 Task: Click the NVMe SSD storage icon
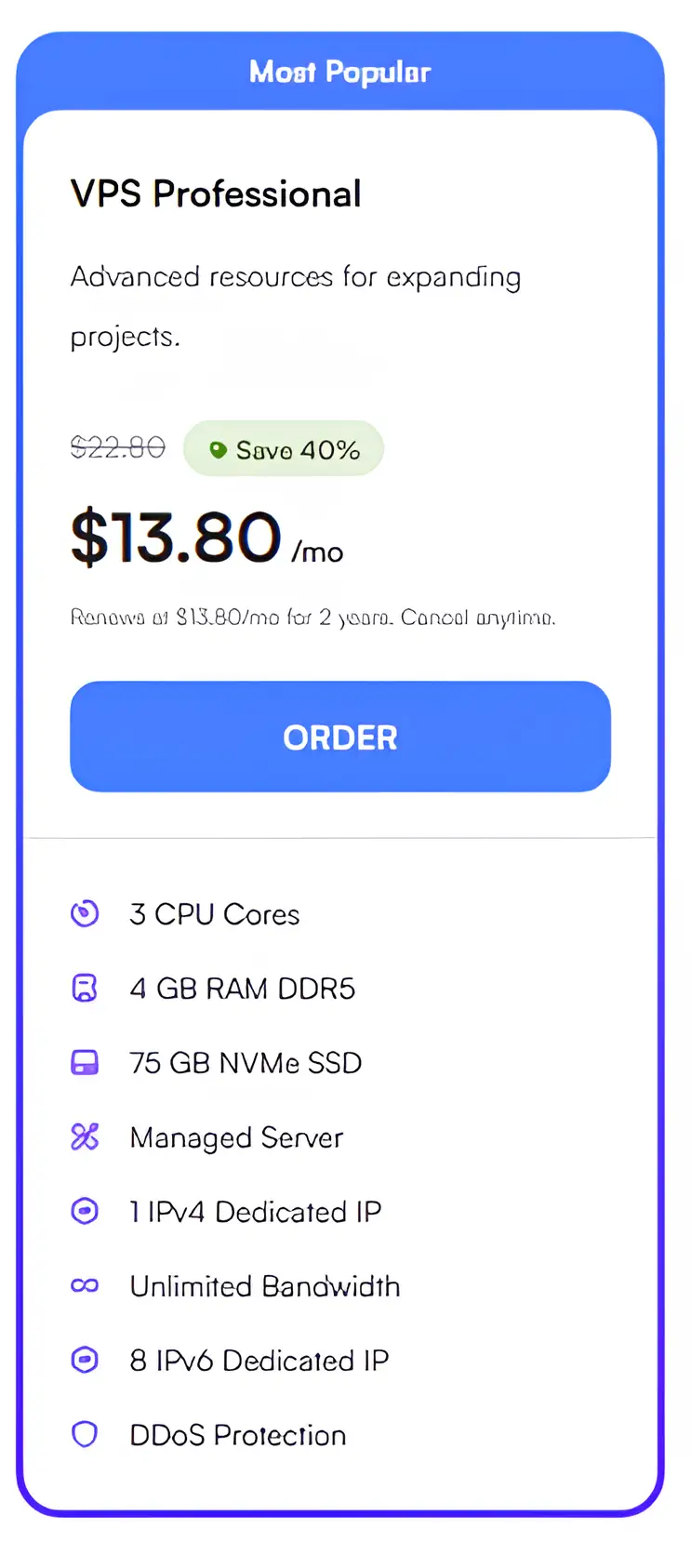pos(85,1062)
